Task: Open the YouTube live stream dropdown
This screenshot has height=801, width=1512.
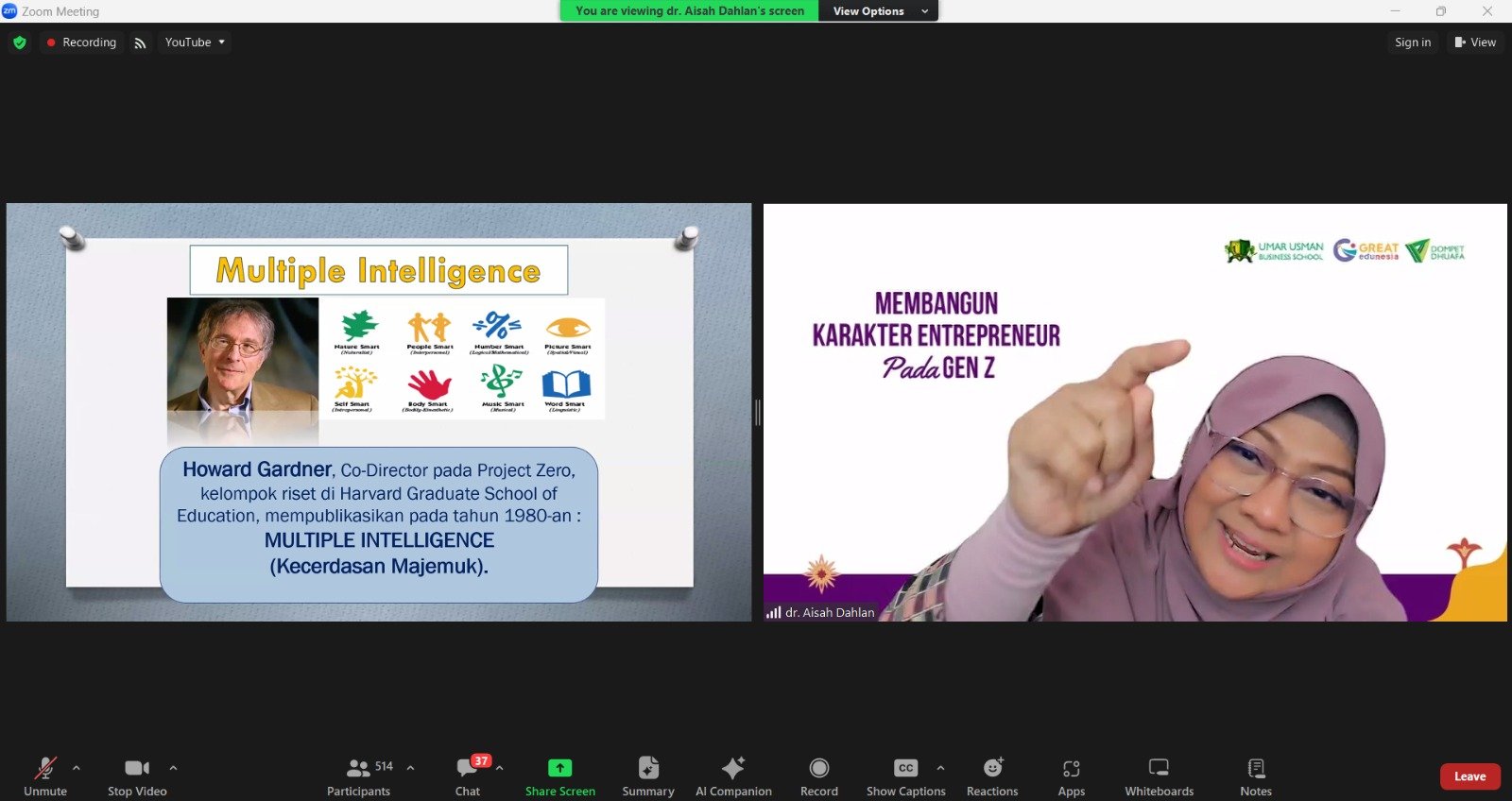Action: pos(195,43)
